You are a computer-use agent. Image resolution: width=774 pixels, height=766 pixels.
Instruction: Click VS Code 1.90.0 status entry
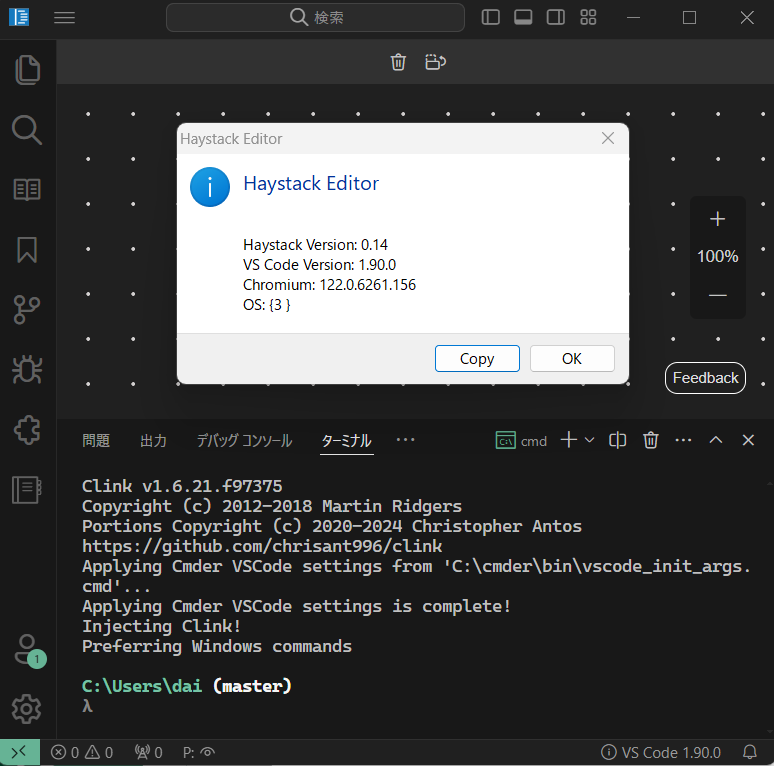pyautogui.click(x=661, y=752)
